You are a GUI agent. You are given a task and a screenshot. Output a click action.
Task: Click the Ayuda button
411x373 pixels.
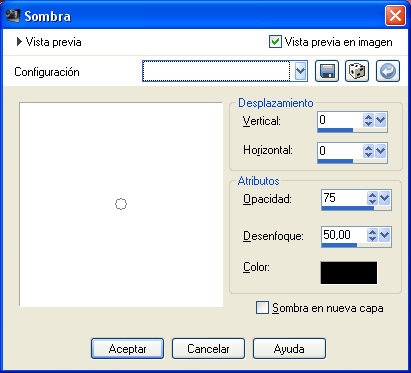[x=289, y=349]
